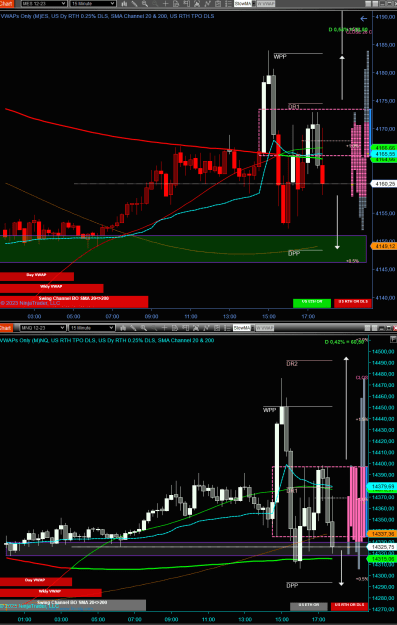Select Chart tab of the MES window

point(7,4)
